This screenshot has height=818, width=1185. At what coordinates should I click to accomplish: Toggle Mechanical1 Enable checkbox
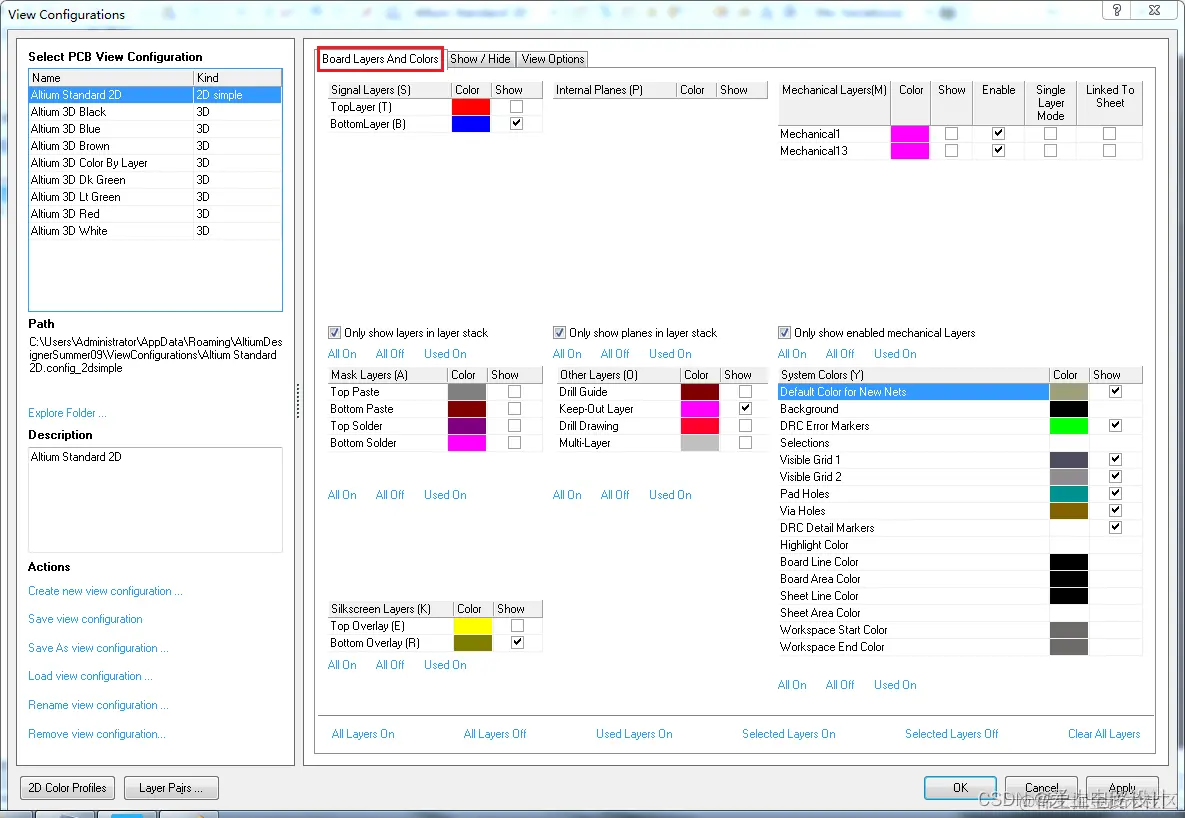click(998, 133)
